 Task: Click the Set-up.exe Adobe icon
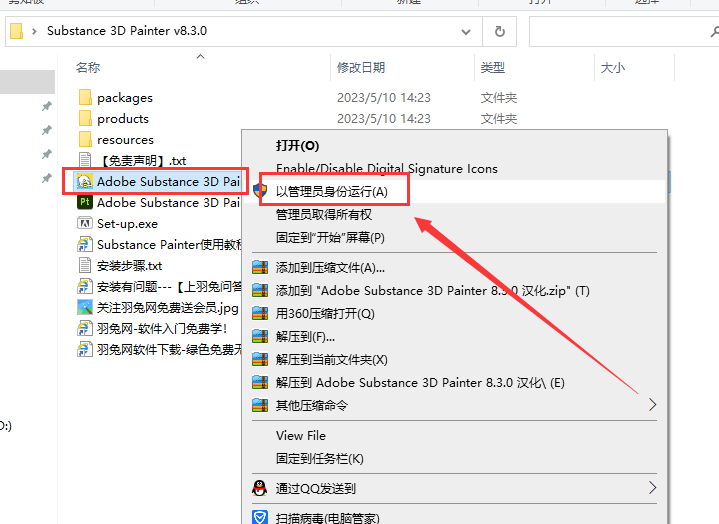85,223
